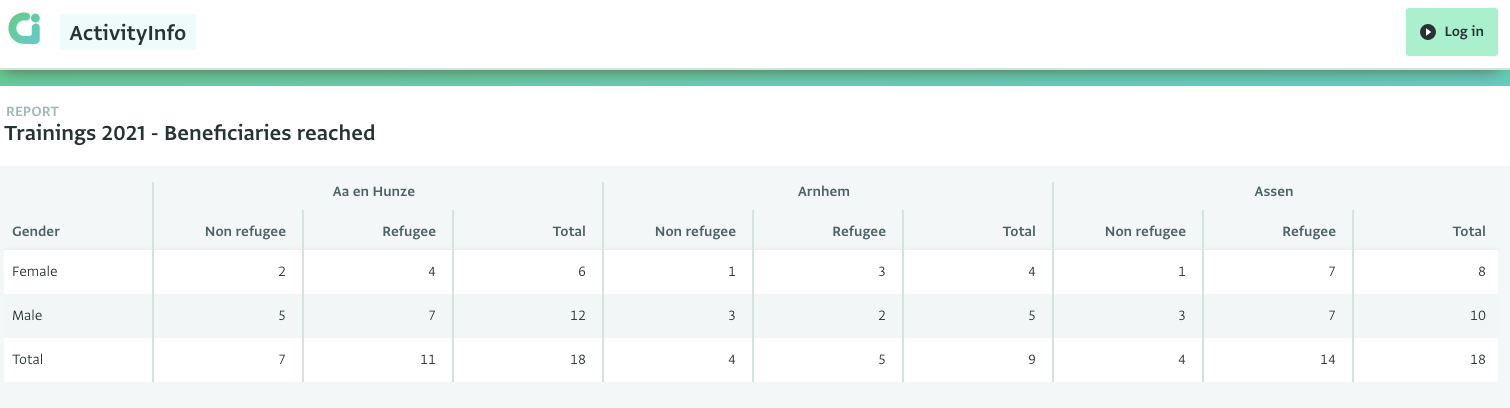Click Total header under Assen
1510x408 pixels.
tap(1469, 231)
